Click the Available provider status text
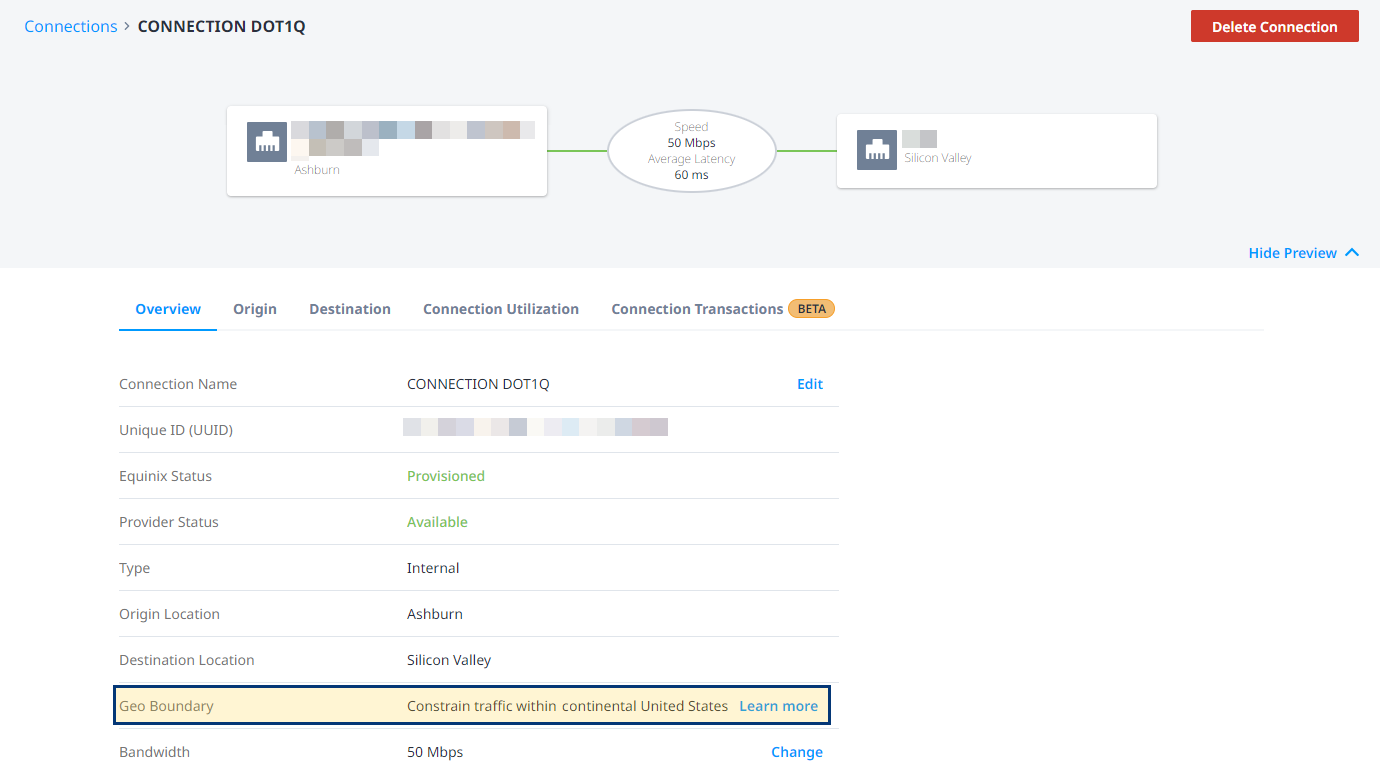1380x770 pixels. click(x=437, y=522)
